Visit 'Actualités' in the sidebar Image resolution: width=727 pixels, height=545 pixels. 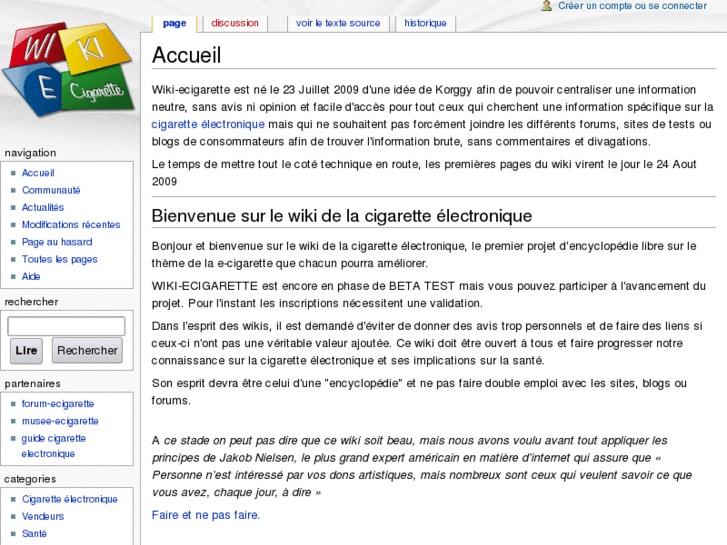click(x=43, y=207)
